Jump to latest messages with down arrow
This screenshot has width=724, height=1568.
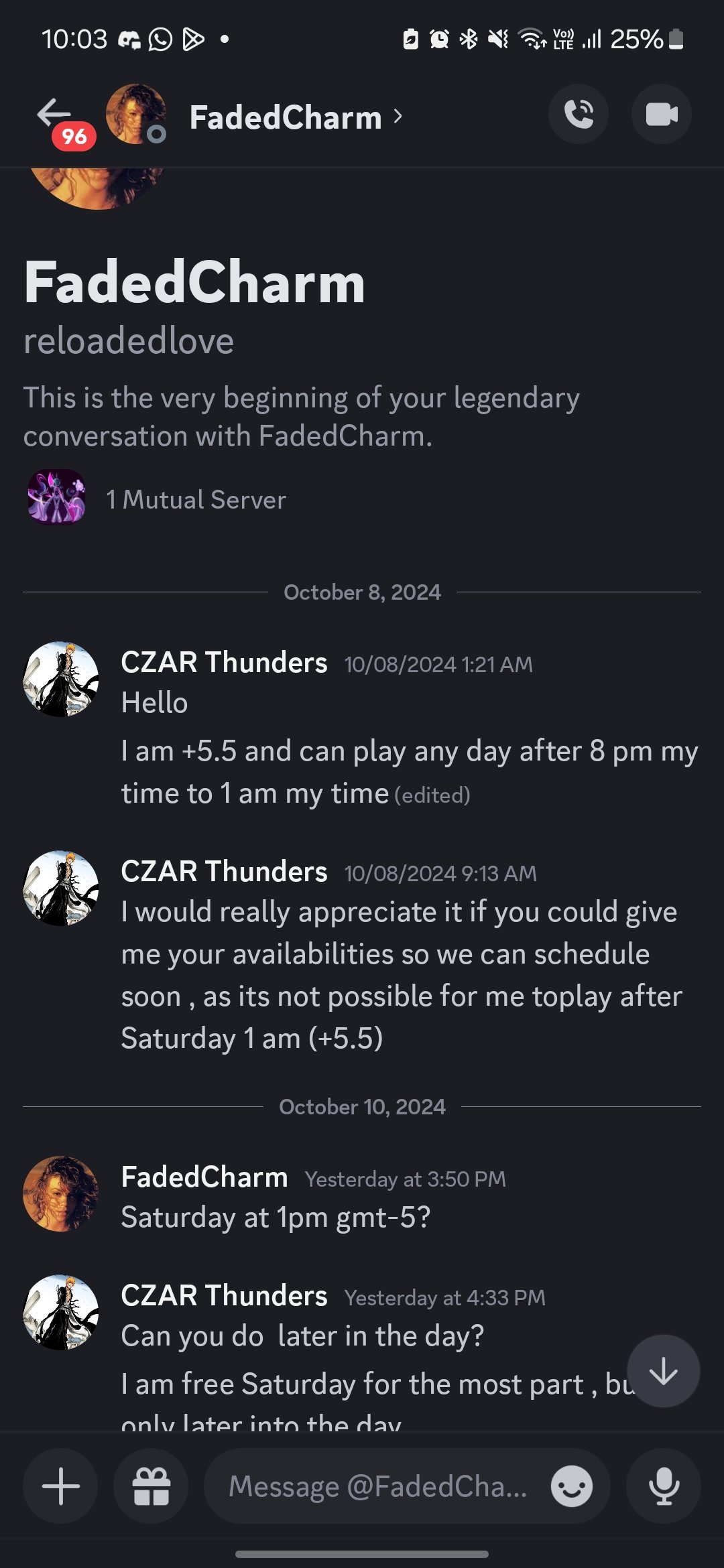pyautogui.click(x=664, y=1371)
